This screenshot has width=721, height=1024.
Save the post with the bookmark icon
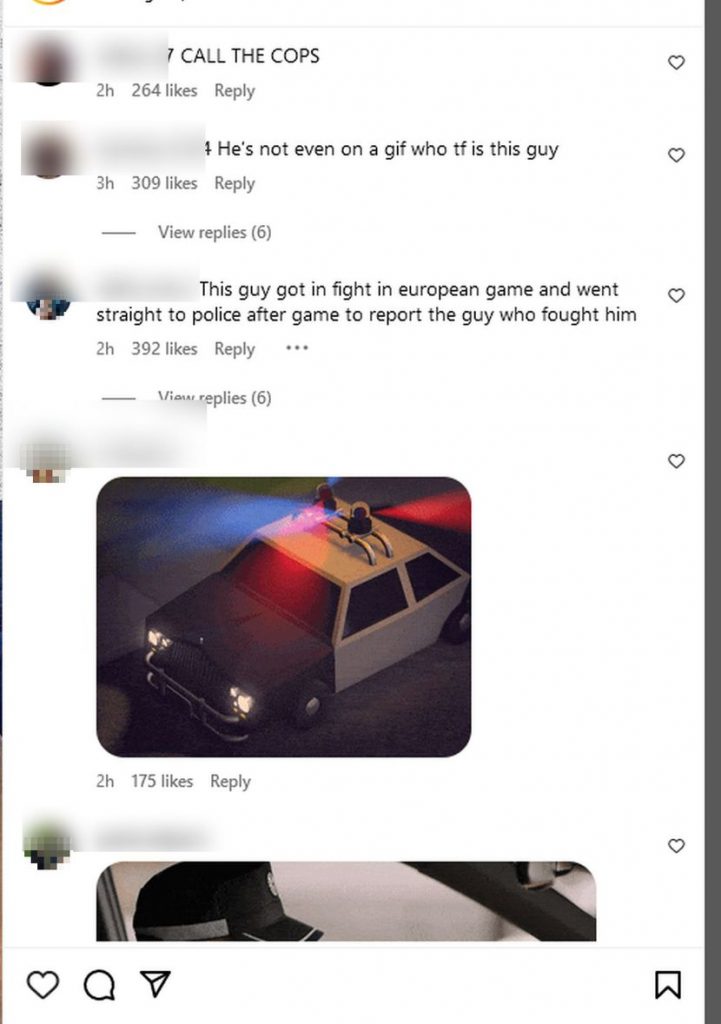pyautogui.click(x=667, y=985)
